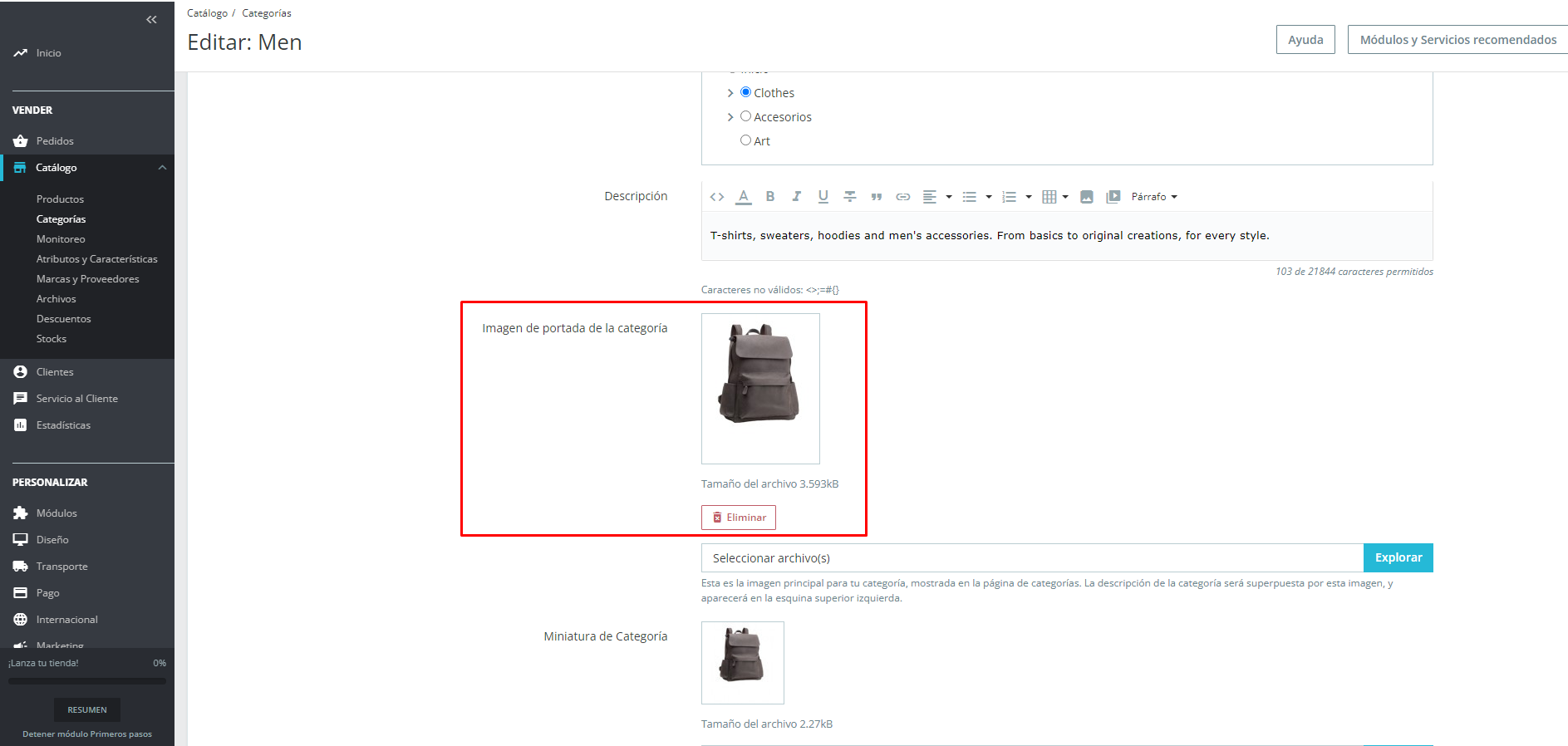Select Clothes as parent category
The image size is (1568, 746).
[x=745, y=92]
